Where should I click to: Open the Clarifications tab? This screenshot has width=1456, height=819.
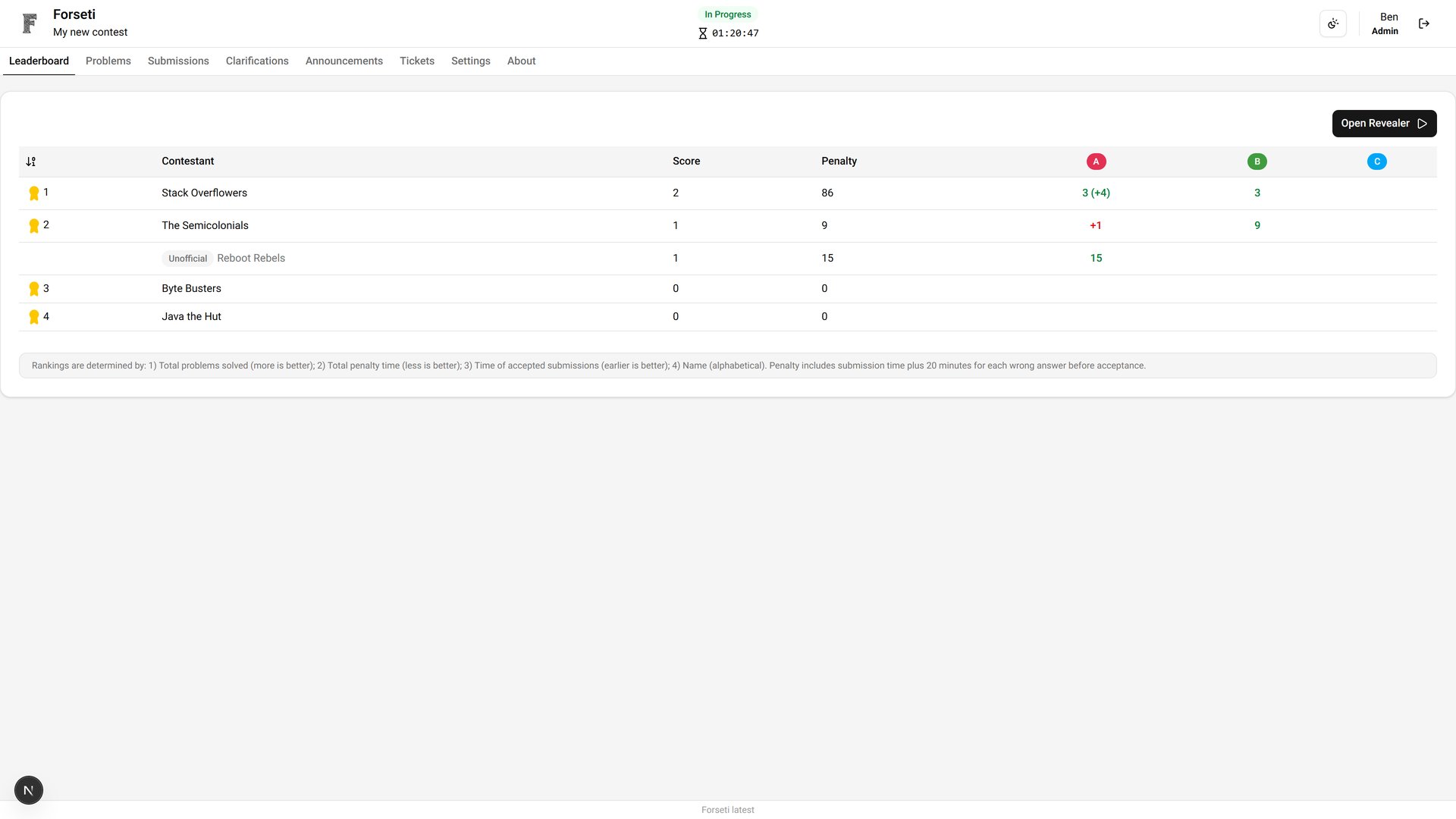point(256,61)
